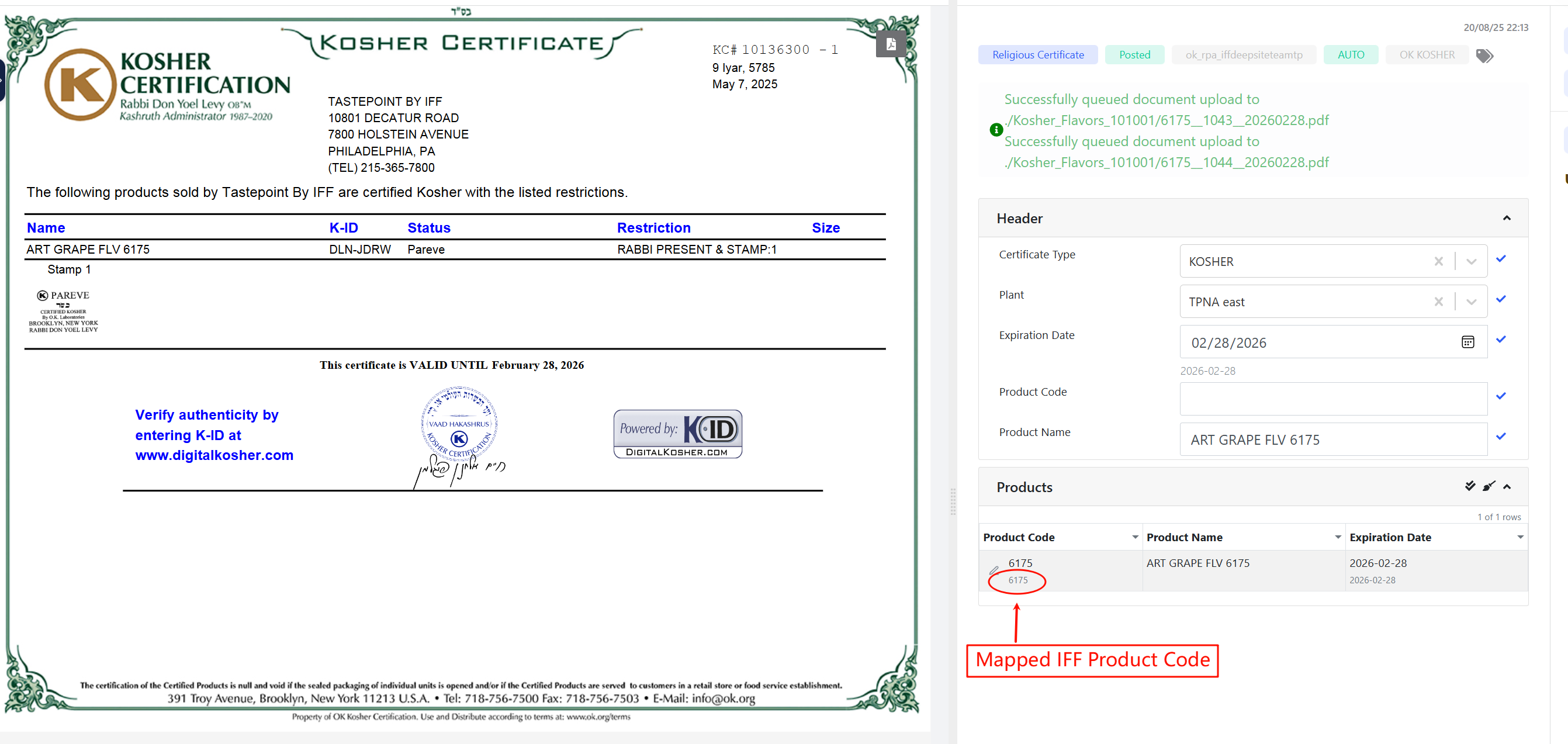Toggle the Certificate Type confirmation checkmark
Image resolution: width=1568 pixels, height=744 pixels.
click(x=1501, y=259)
